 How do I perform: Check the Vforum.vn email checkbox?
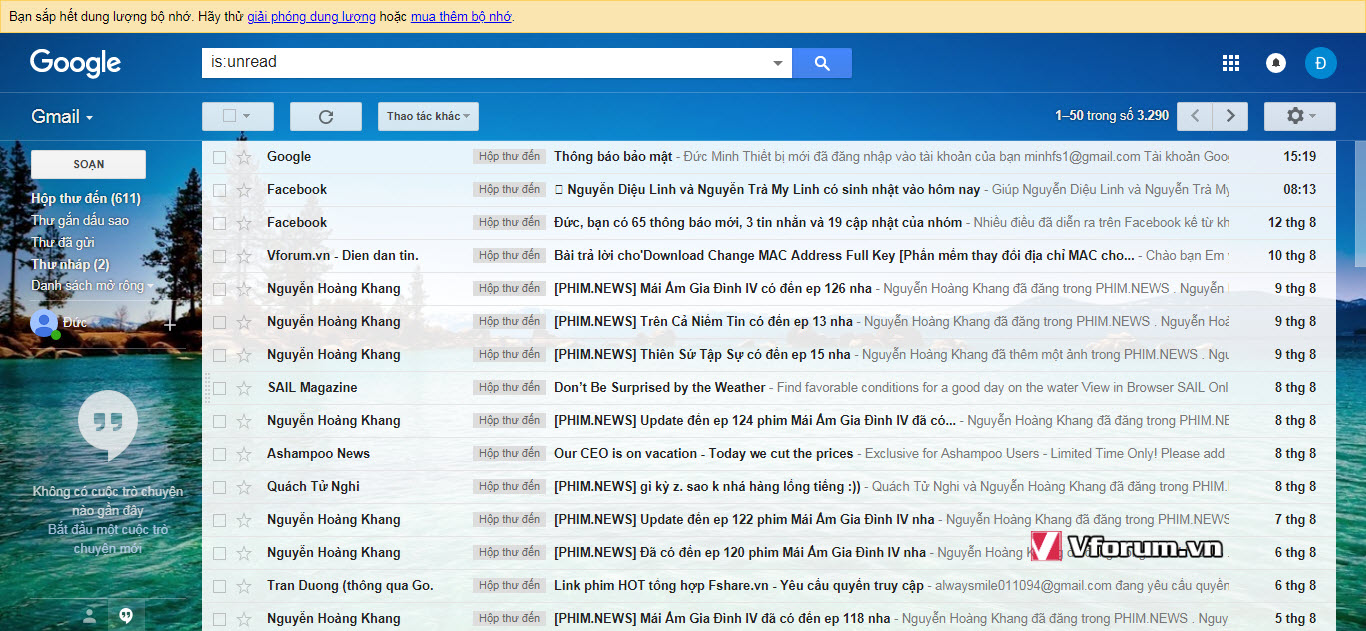[x=219, y=256]
